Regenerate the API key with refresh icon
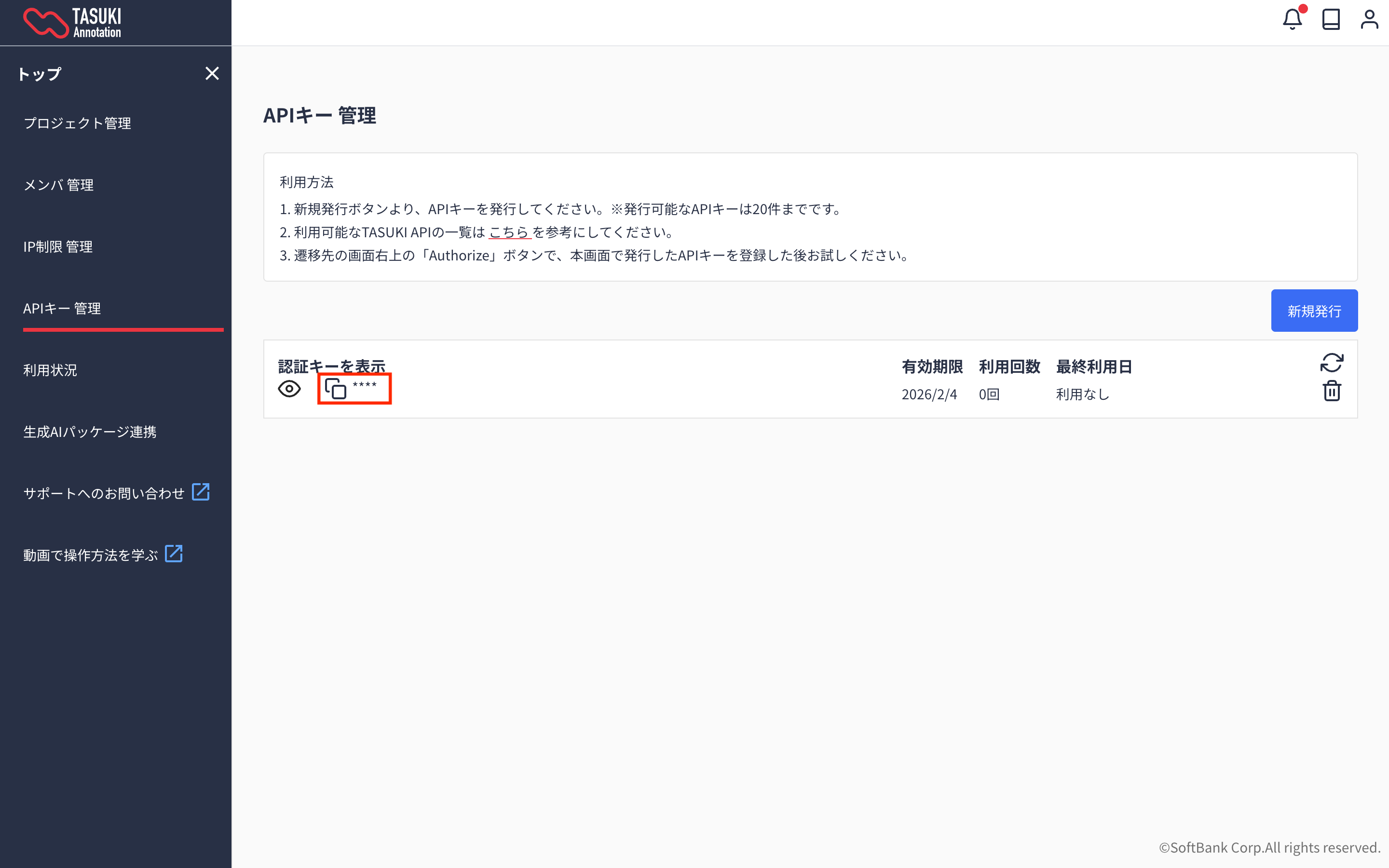The height and width of the screenshot is (868, 1389). point(1331,363)
